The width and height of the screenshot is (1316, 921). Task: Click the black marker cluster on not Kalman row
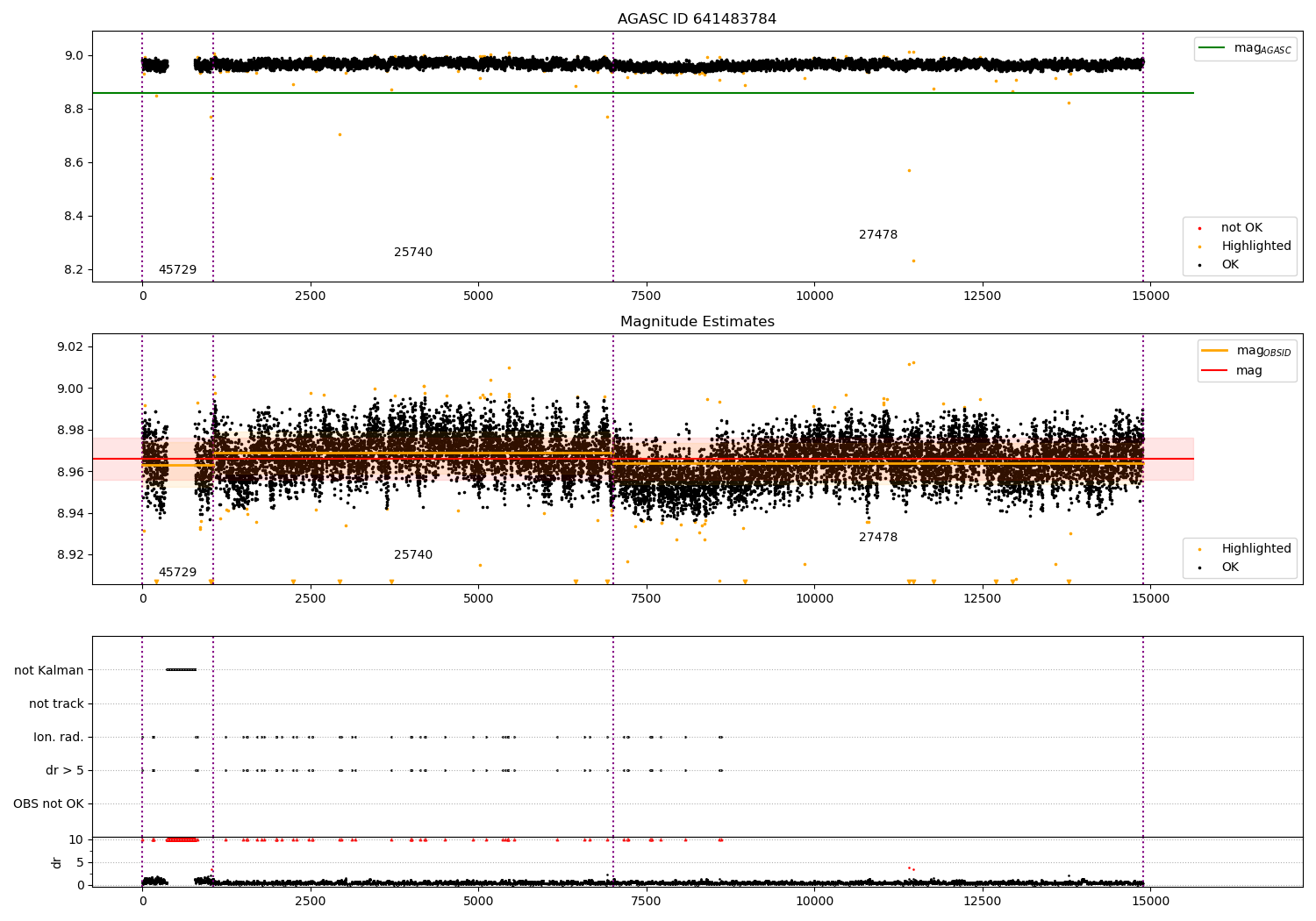[x=181, y=670]
